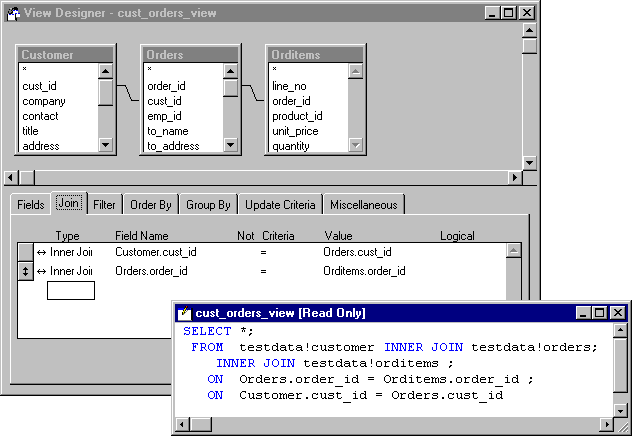
Task: Select the cust_id field in the Customer table
Action: click(x=40, y=86)
